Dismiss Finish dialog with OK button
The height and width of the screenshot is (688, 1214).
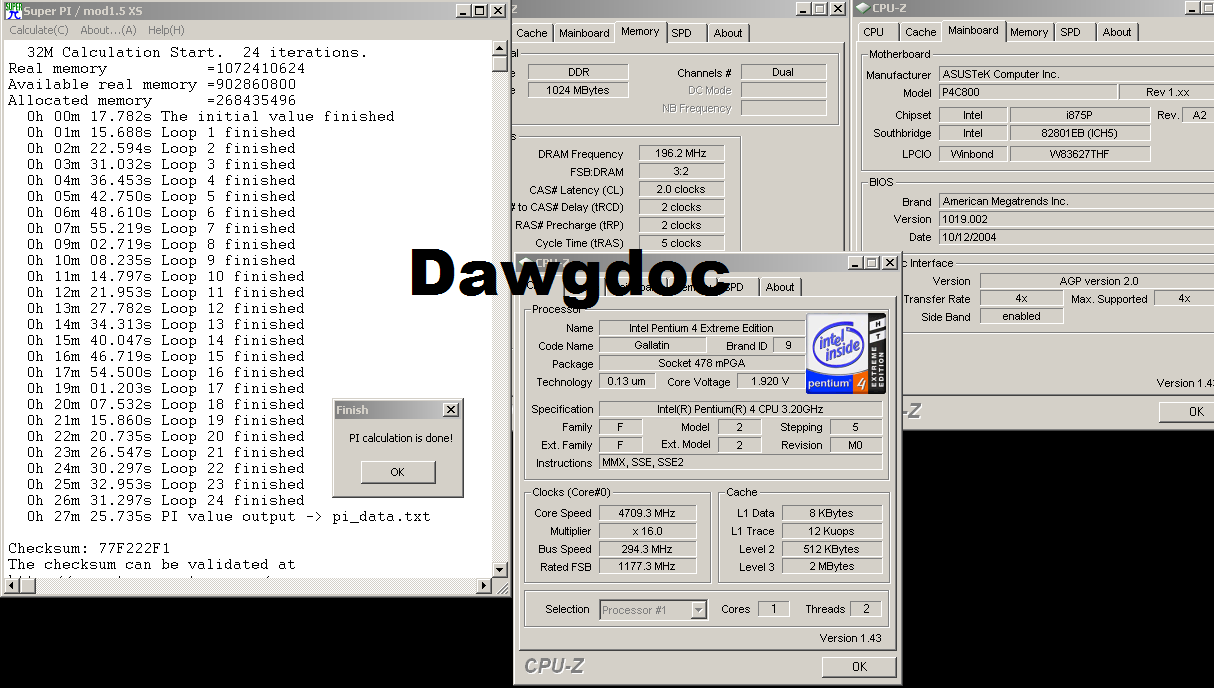[x=397, y=472]
